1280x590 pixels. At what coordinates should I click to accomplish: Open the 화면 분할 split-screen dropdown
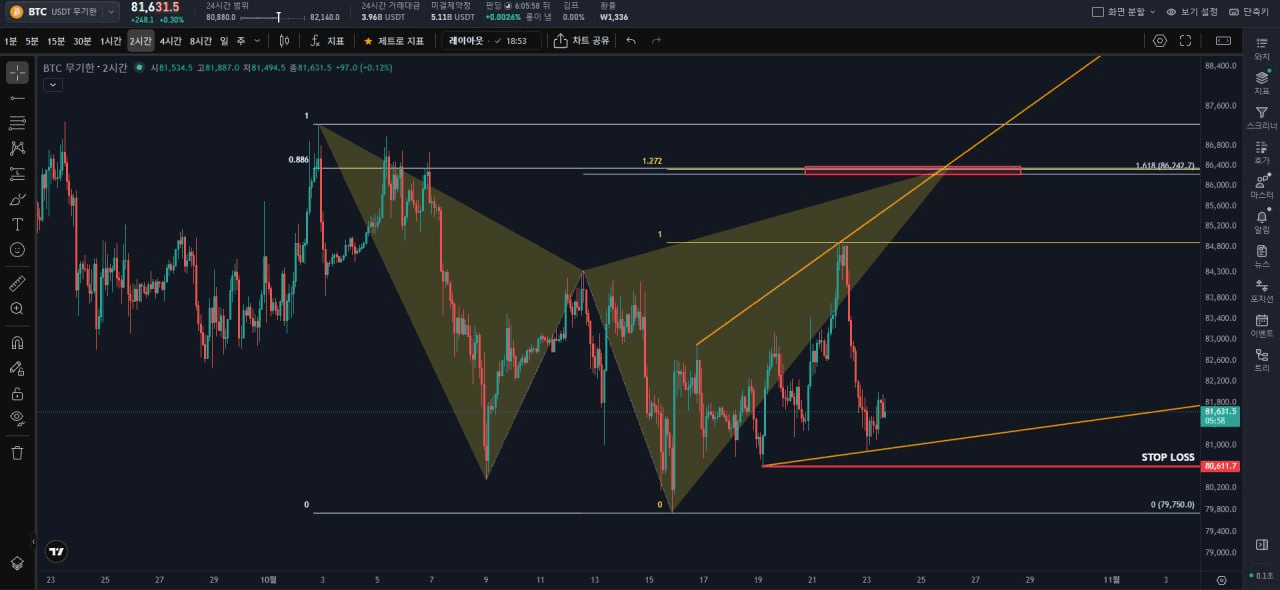(x=1124, y=12)
